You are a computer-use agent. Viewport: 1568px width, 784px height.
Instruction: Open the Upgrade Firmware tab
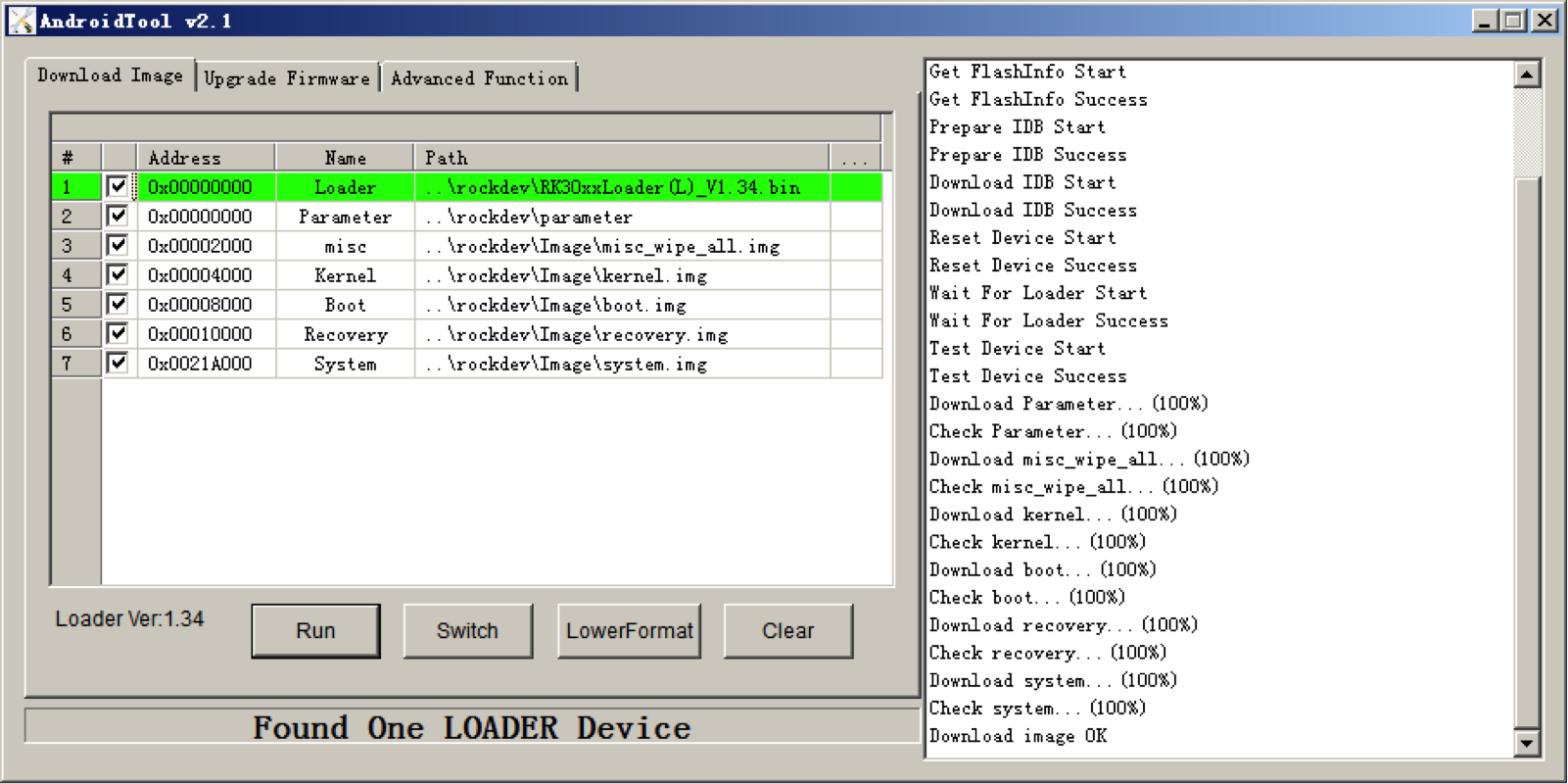[x=287, y=78]
